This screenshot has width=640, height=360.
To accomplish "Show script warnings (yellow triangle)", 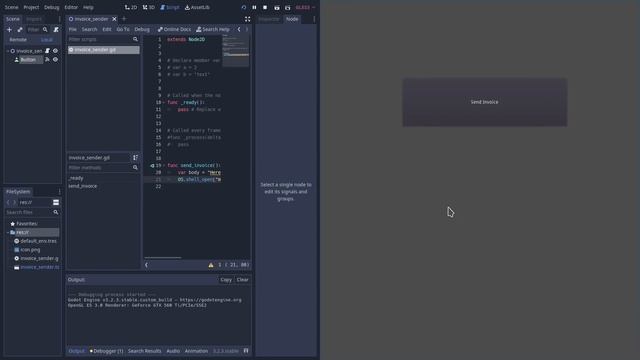I will coord(211,265).
